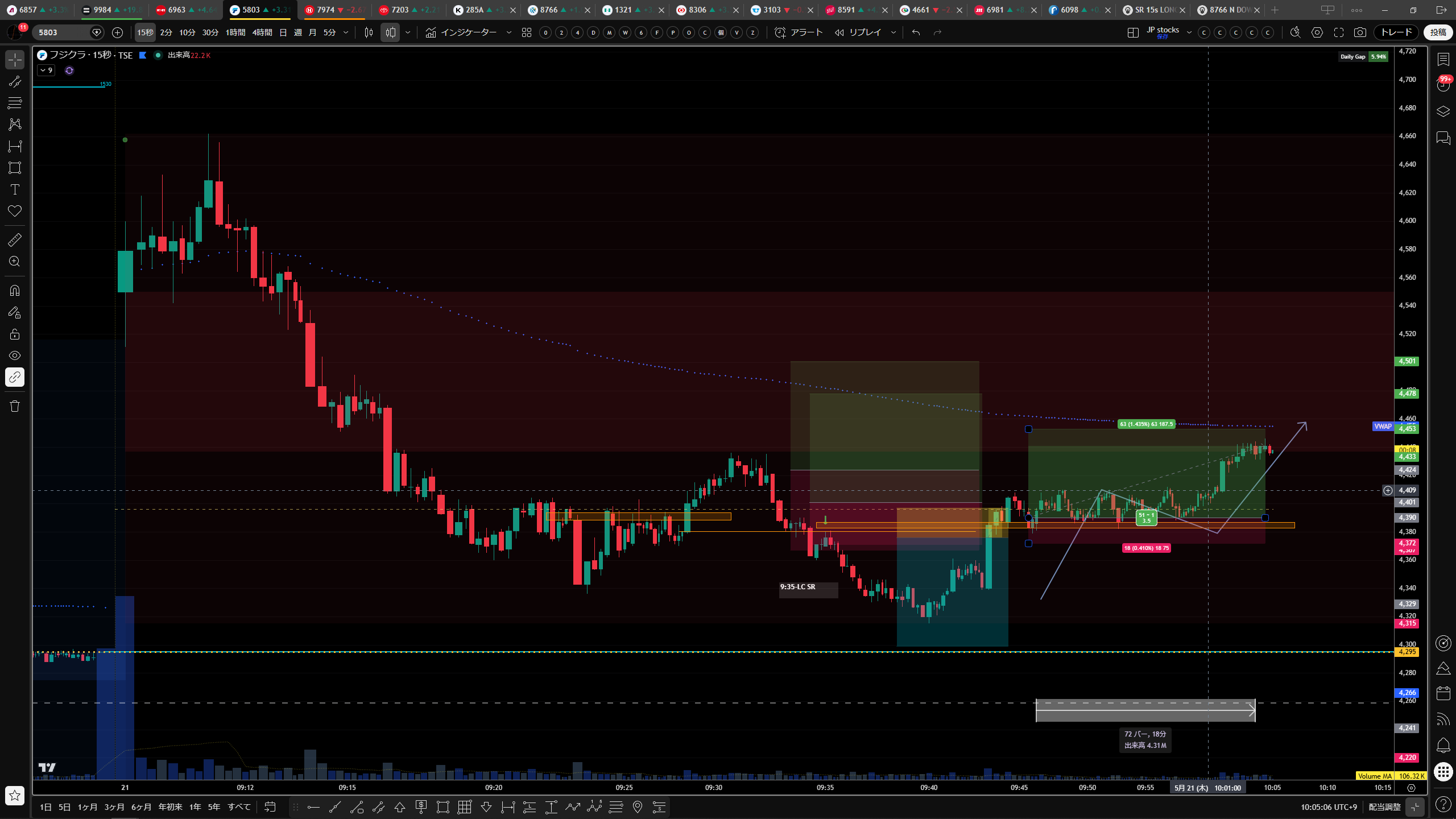Screen dimensions: 1456x819
Task: Open the alerts clock icon with 99+ badge
Action: click(1443, 85)
